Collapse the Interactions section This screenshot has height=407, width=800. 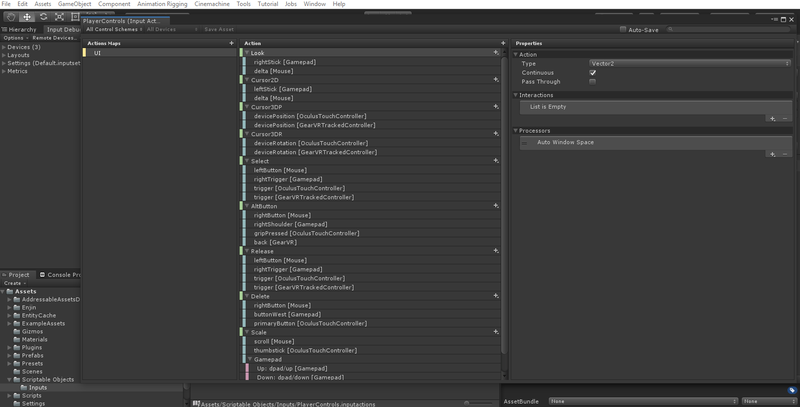click(516, 95)
